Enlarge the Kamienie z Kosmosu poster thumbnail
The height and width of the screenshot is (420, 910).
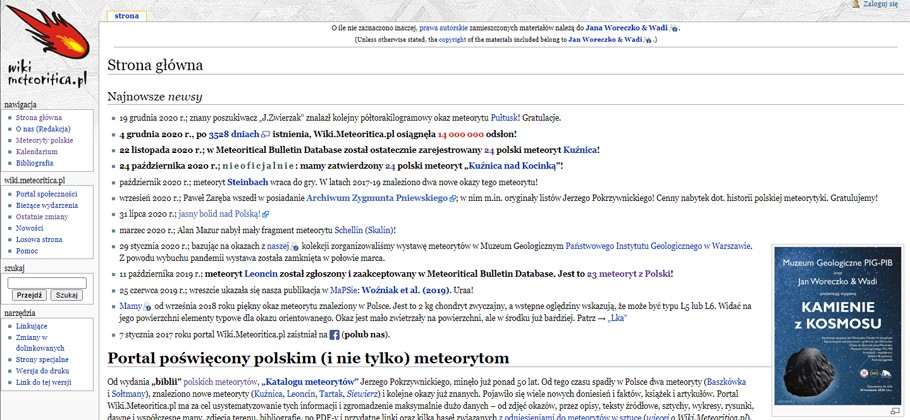[x=837, y=325]
